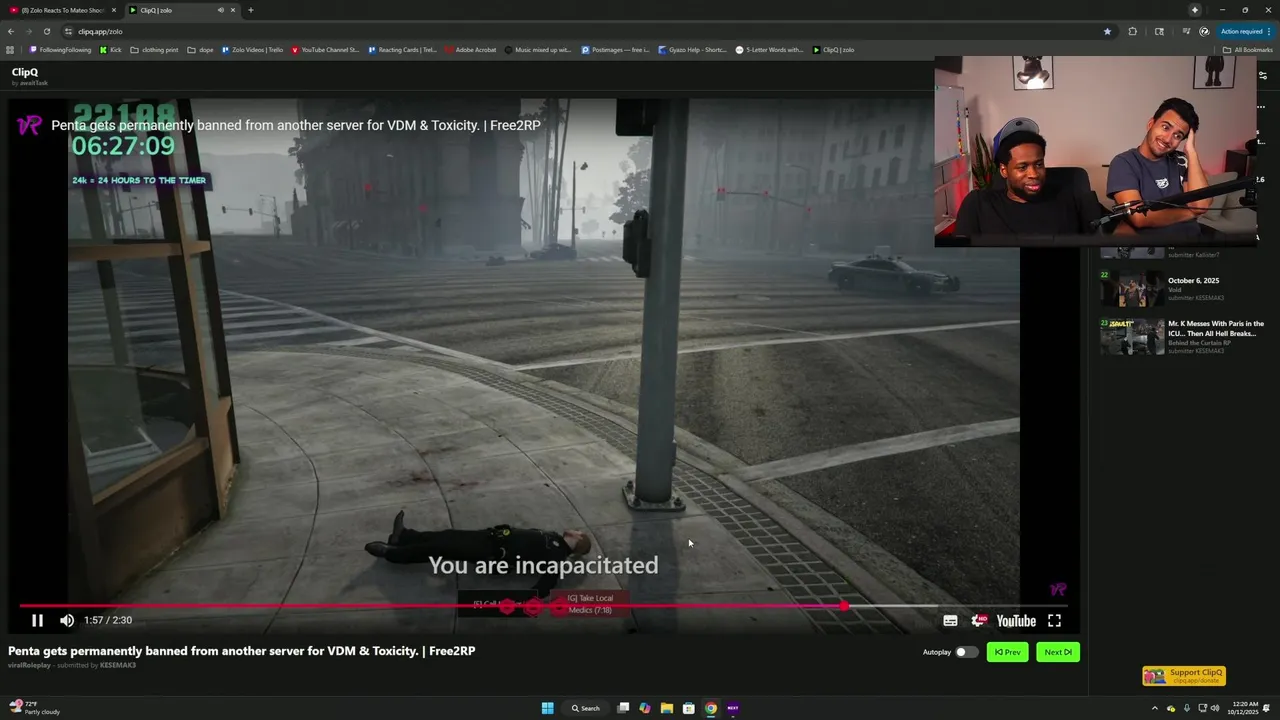Open a new browser tab

coord(250,10)
